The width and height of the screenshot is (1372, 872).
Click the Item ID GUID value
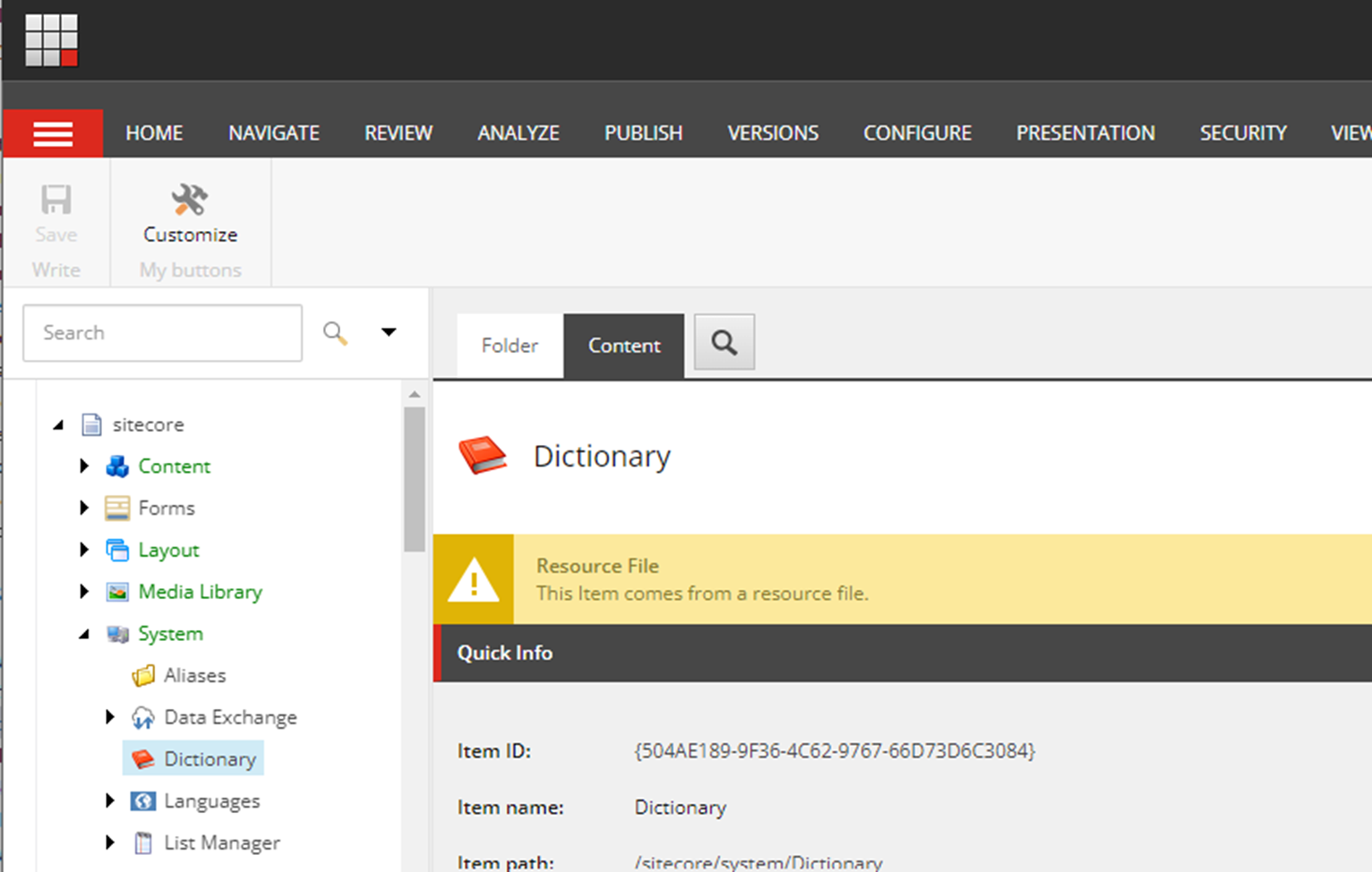(x=835, y=751)
